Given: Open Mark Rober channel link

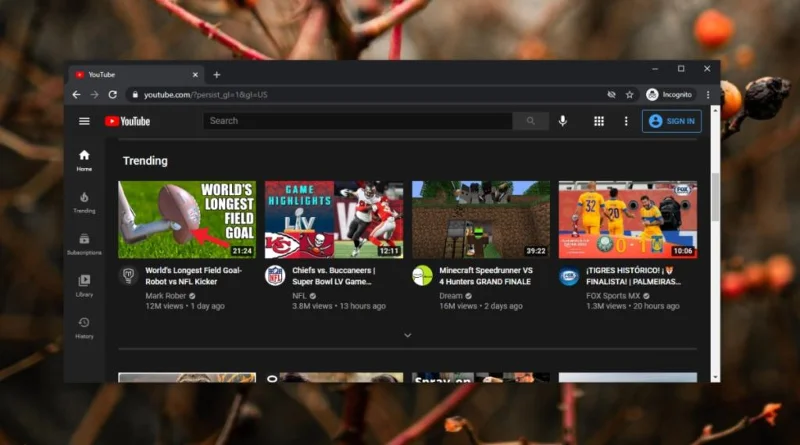Looking at the screenshot, I should click(166, 295).
